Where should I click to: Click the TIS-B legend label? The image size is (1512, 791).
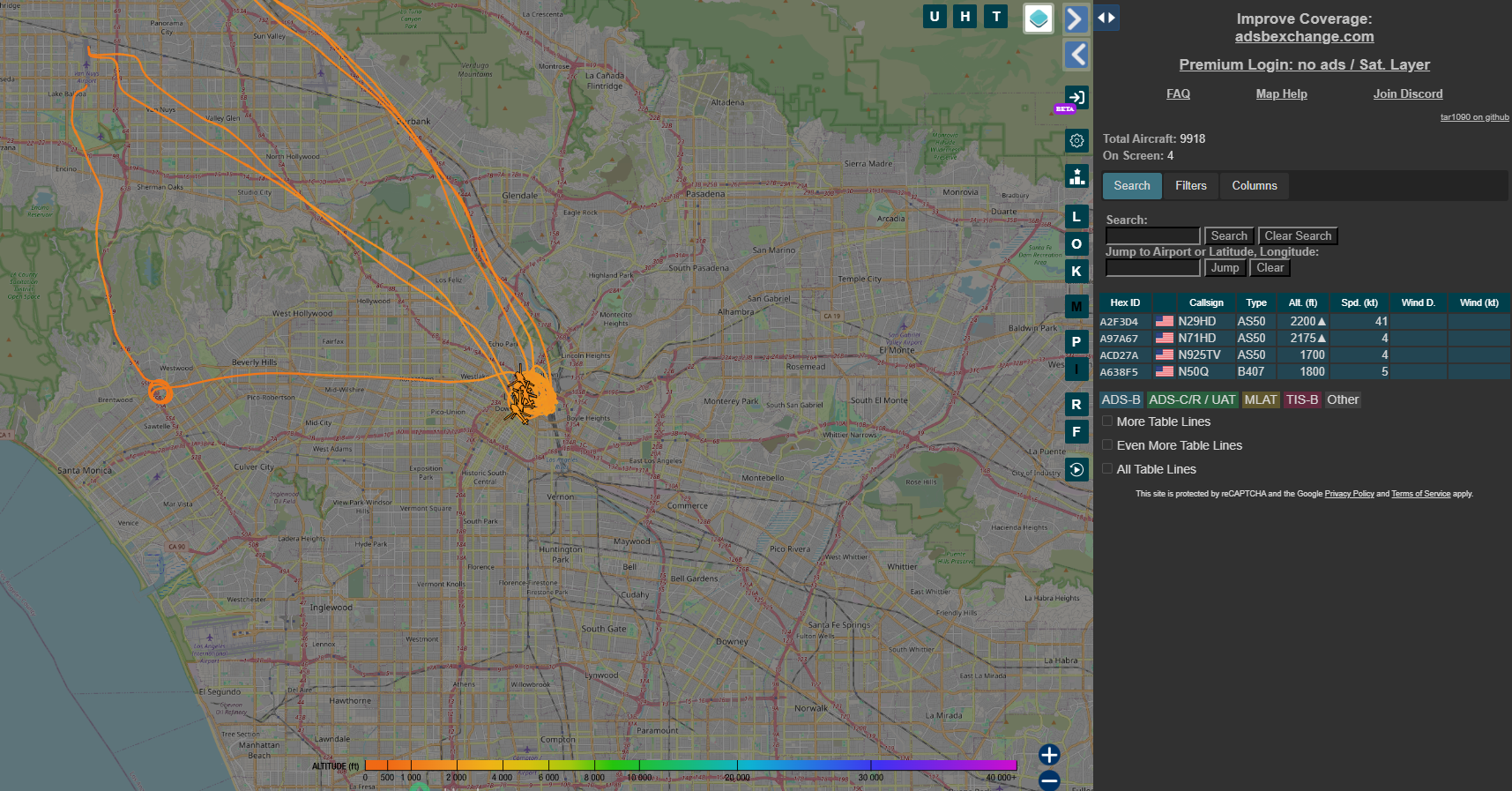pos(1302,399)
